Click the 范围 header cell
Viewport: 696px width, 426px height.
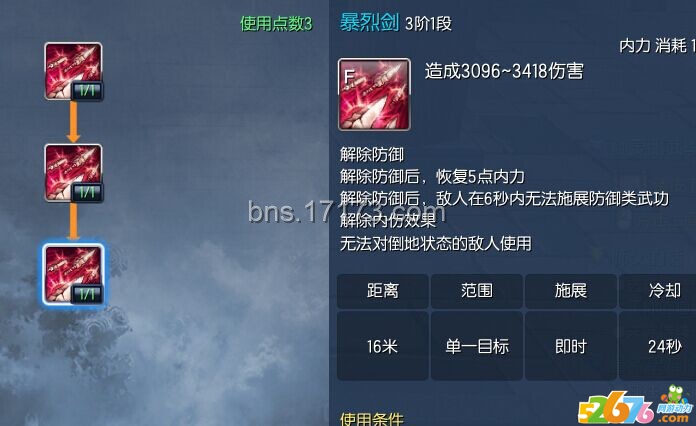(477, 291)
